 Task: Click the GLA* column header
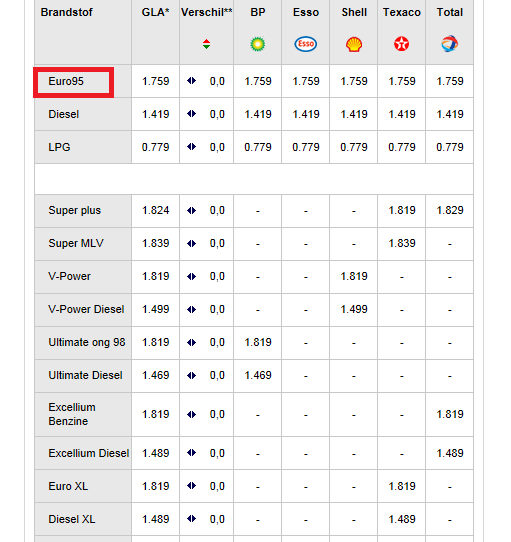tap(155, 12)
